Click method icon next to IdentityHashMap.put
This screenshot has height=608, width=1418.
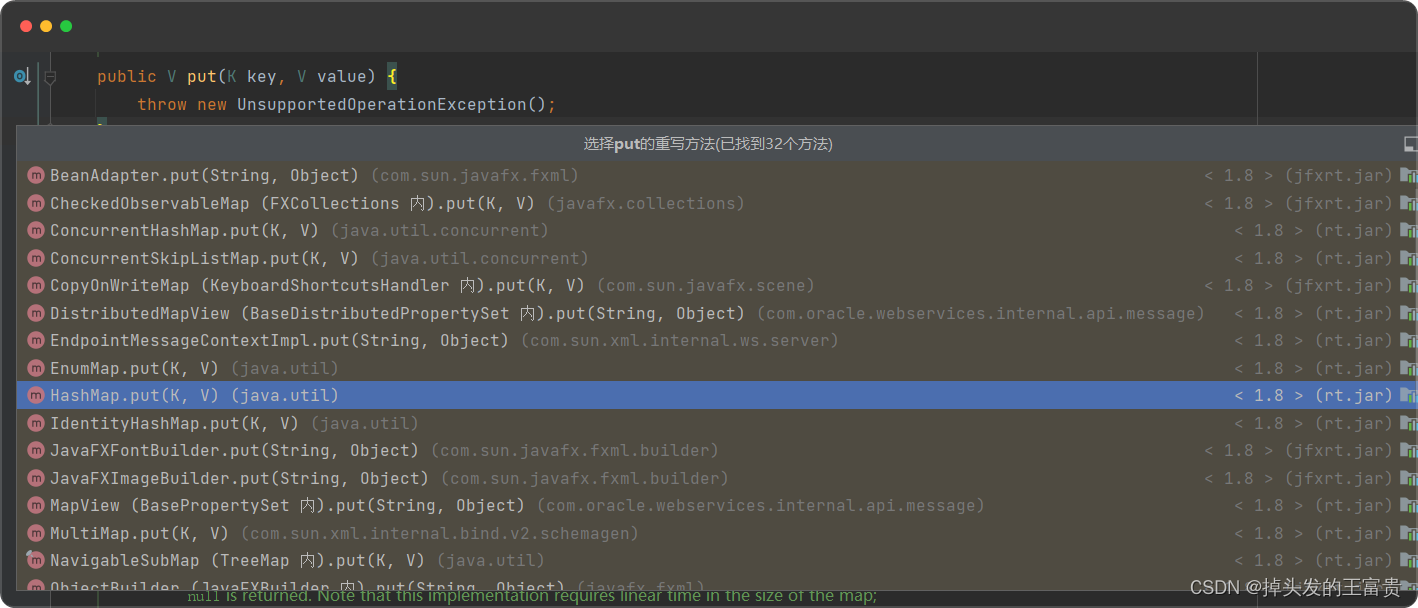[36, 423]
